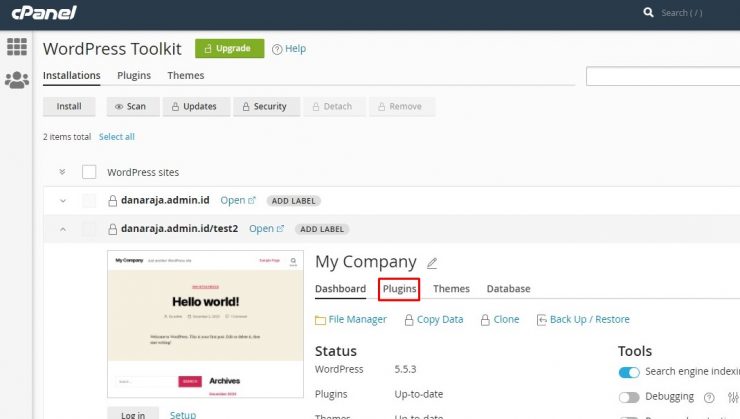Image resolution: width=740 pixels, height=419 pixels.
Task: Click the Log in button under thumbnail
Action: (x=133, y=414)
